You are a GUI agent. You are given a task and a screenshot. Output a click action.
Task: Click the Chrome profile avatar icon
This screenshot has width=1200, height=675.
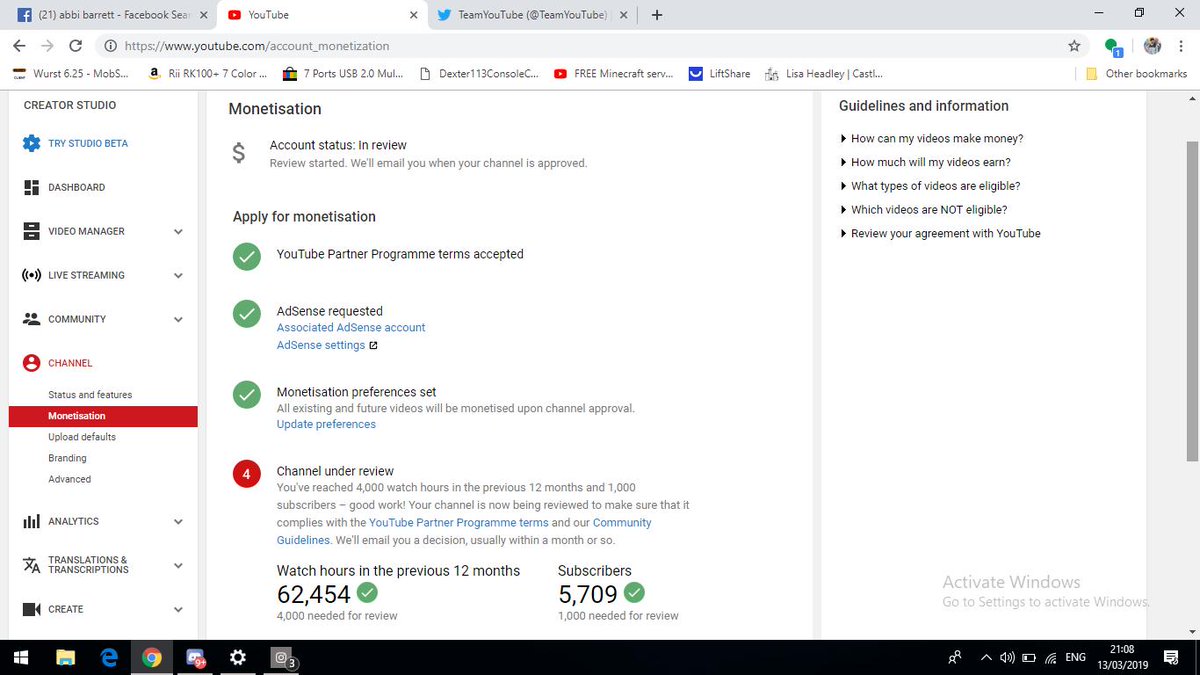1152,46
